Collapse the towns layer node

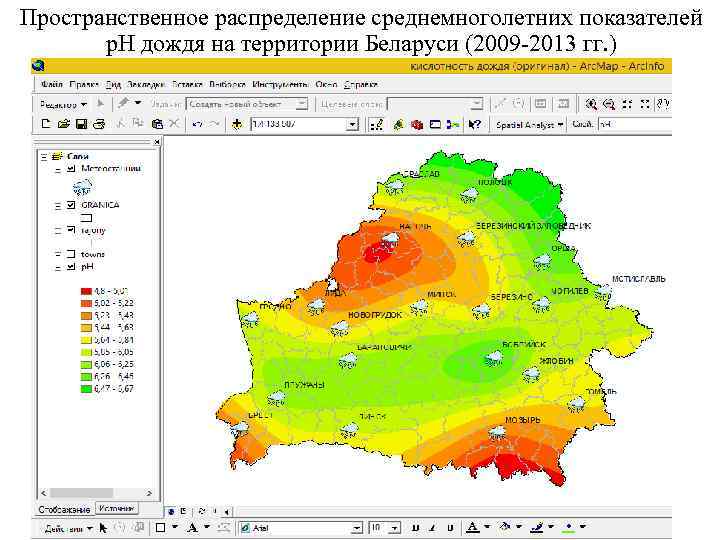58,254
